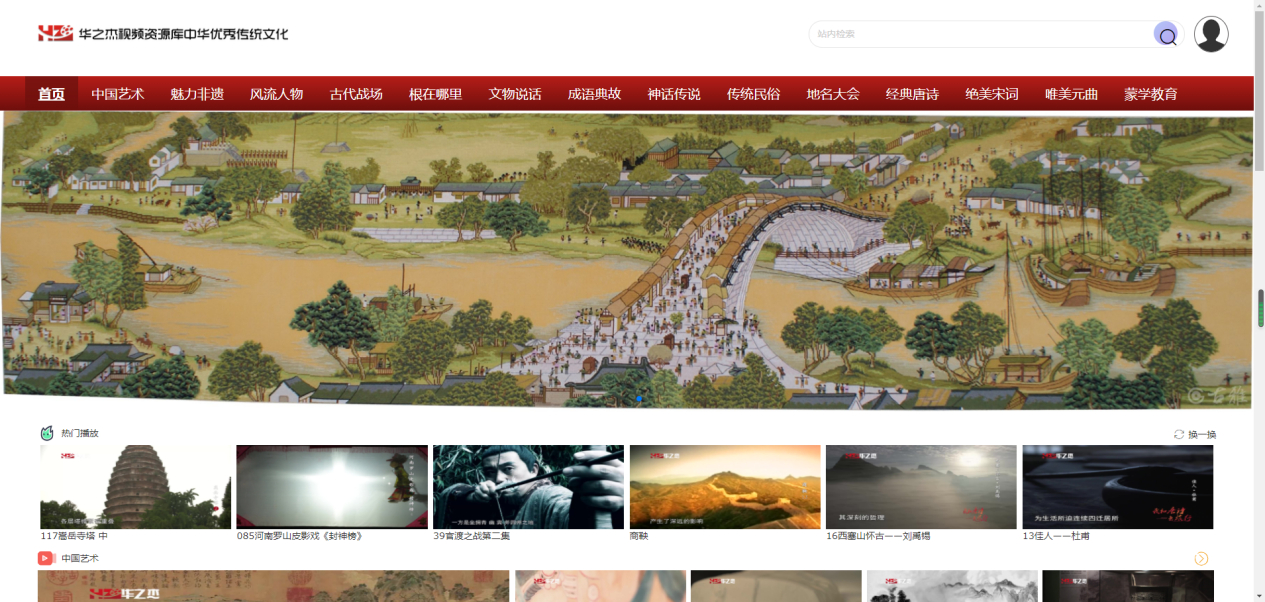The image size is (1265, 602).
Task: Click the 中国艺术 section heading text
Action: pyautogui.click(x=80, y=558)
